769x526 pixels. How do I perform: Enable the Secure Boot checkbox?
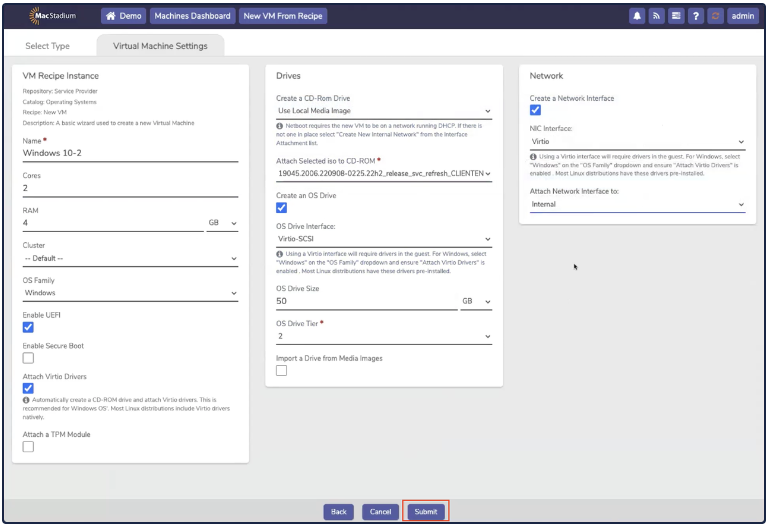click(28, 358)
